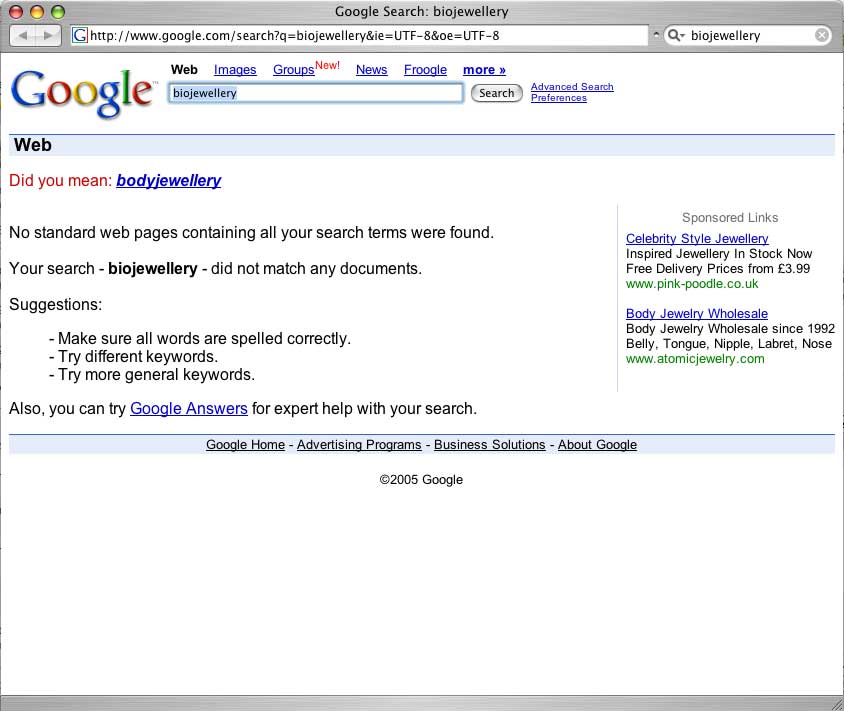
Task: Open the Google Answers link
Action: coord(188,409)
